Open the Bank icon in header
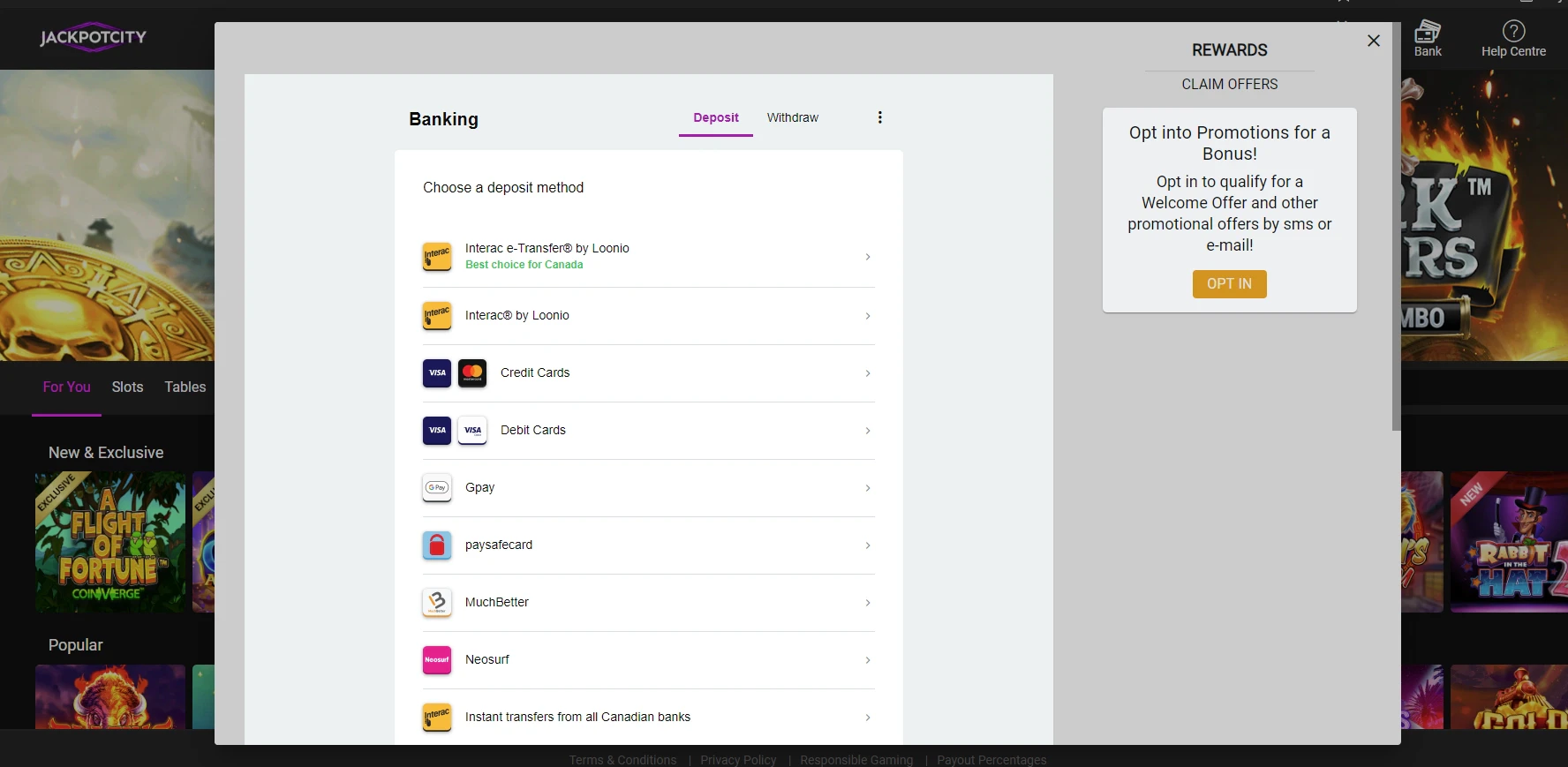The image size is (1568, 767). pyautogui.click(x=1428, y=32)
